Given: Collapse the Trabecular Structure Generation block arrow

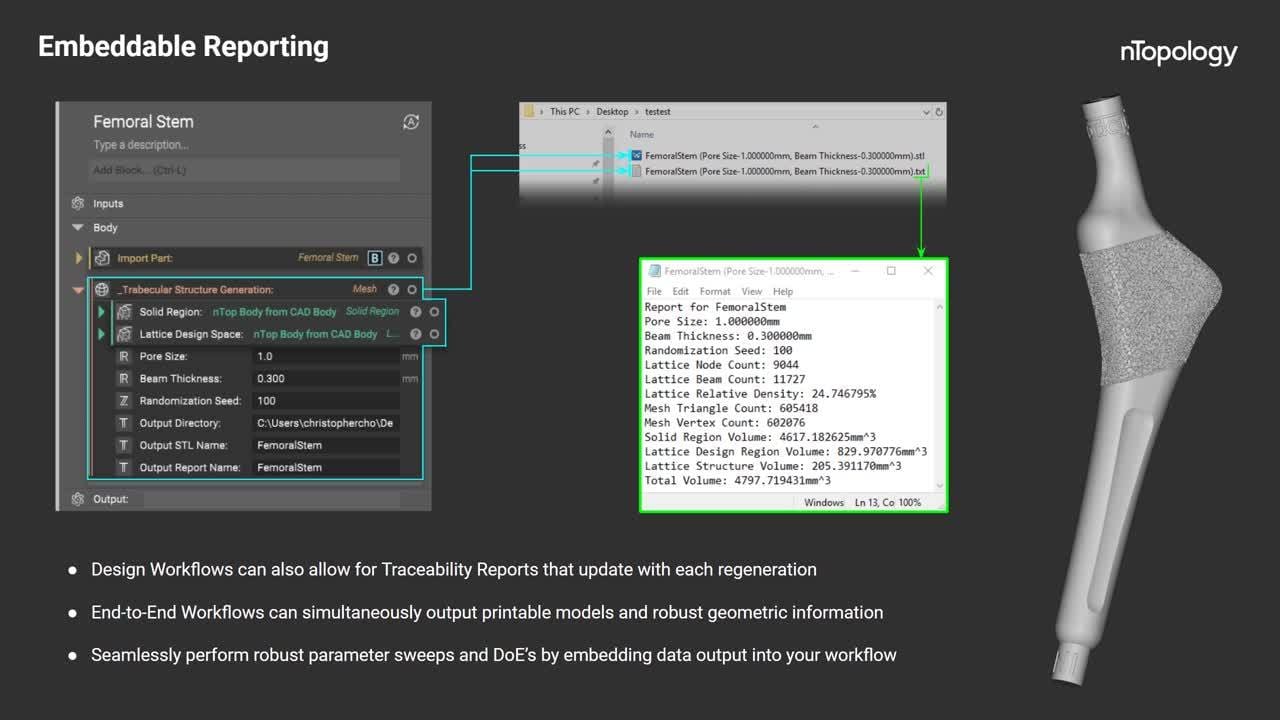Looking at the screenshot, I should coord(78,290).
